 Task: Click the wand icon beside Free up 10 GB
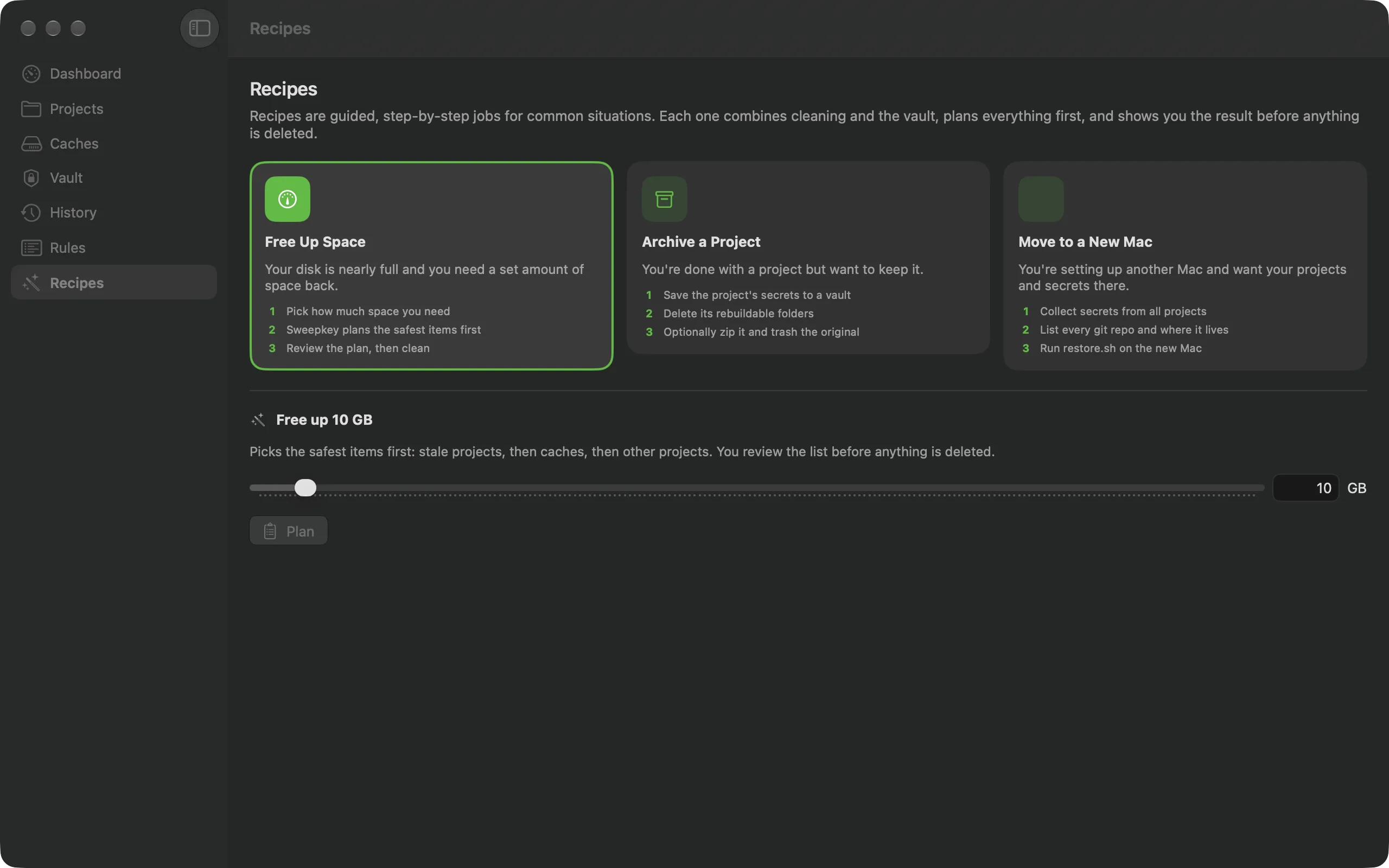[258, 420]
